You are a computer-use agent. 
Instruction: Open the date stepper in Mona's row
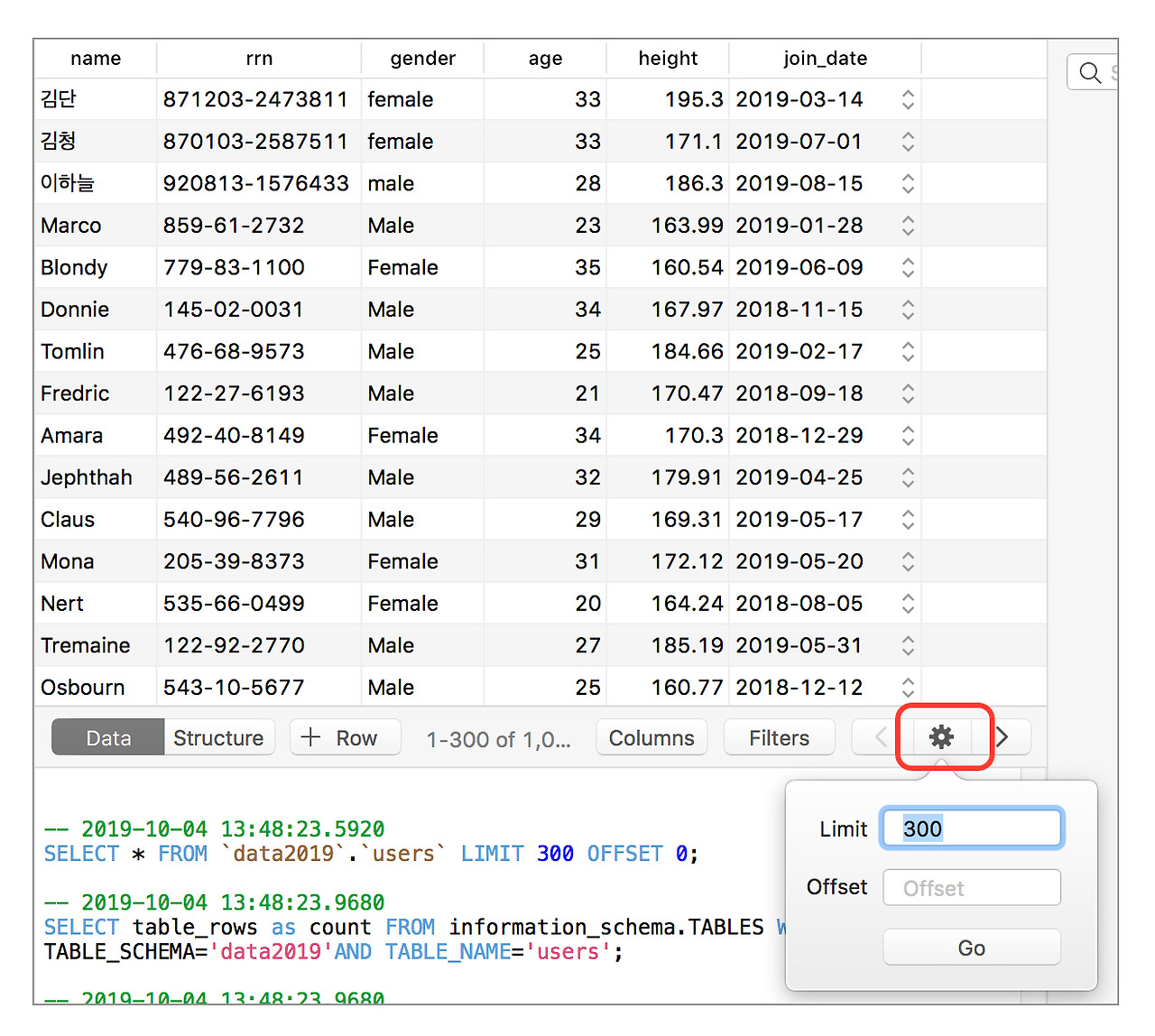pos(908,561)
